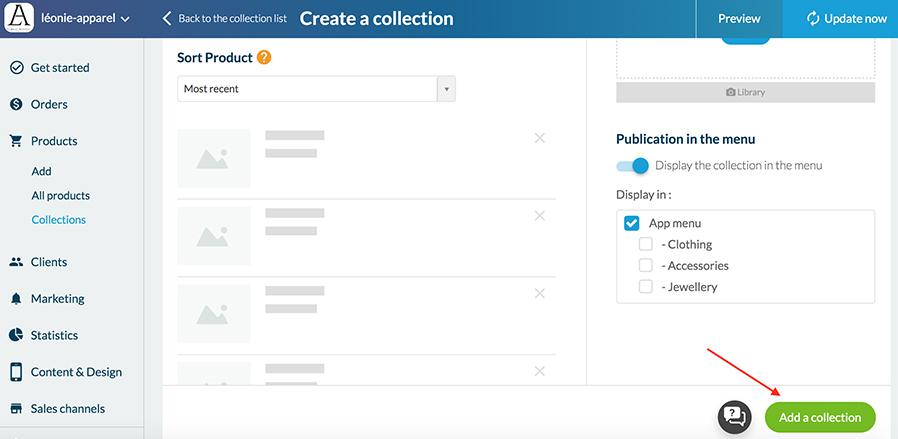Check the Clothing checkbox
Viewport: 898px width, 439px height.
tap(646, 245)
